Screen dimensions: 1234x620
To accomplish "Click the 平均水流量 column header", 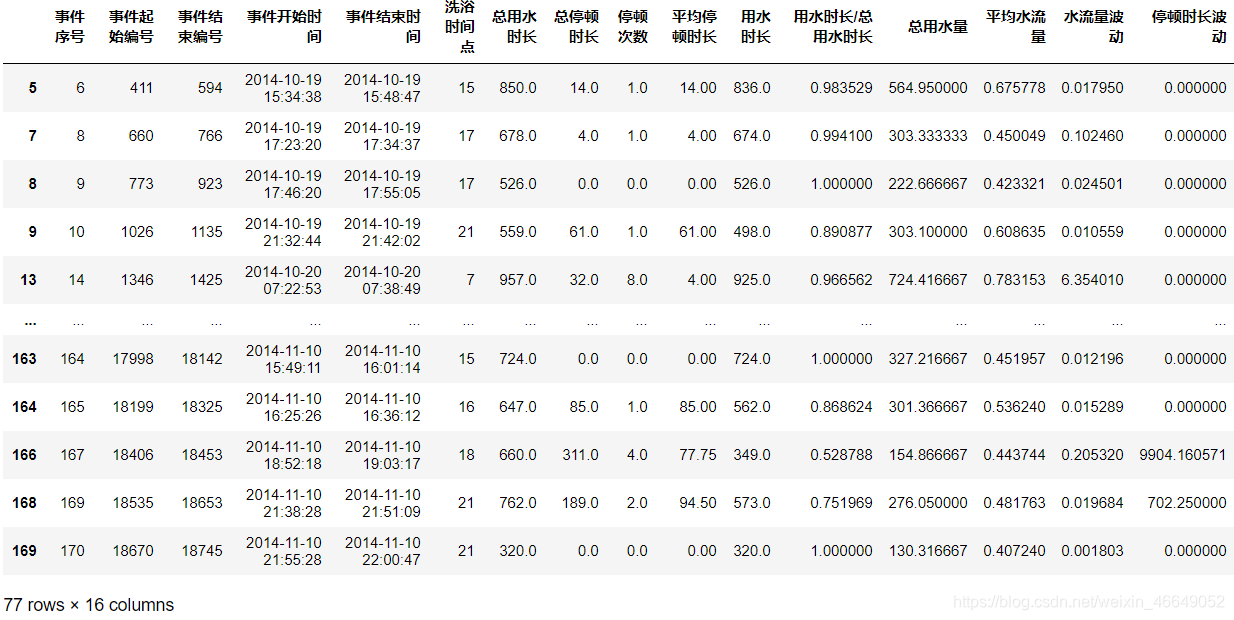I will [1016, 27].
